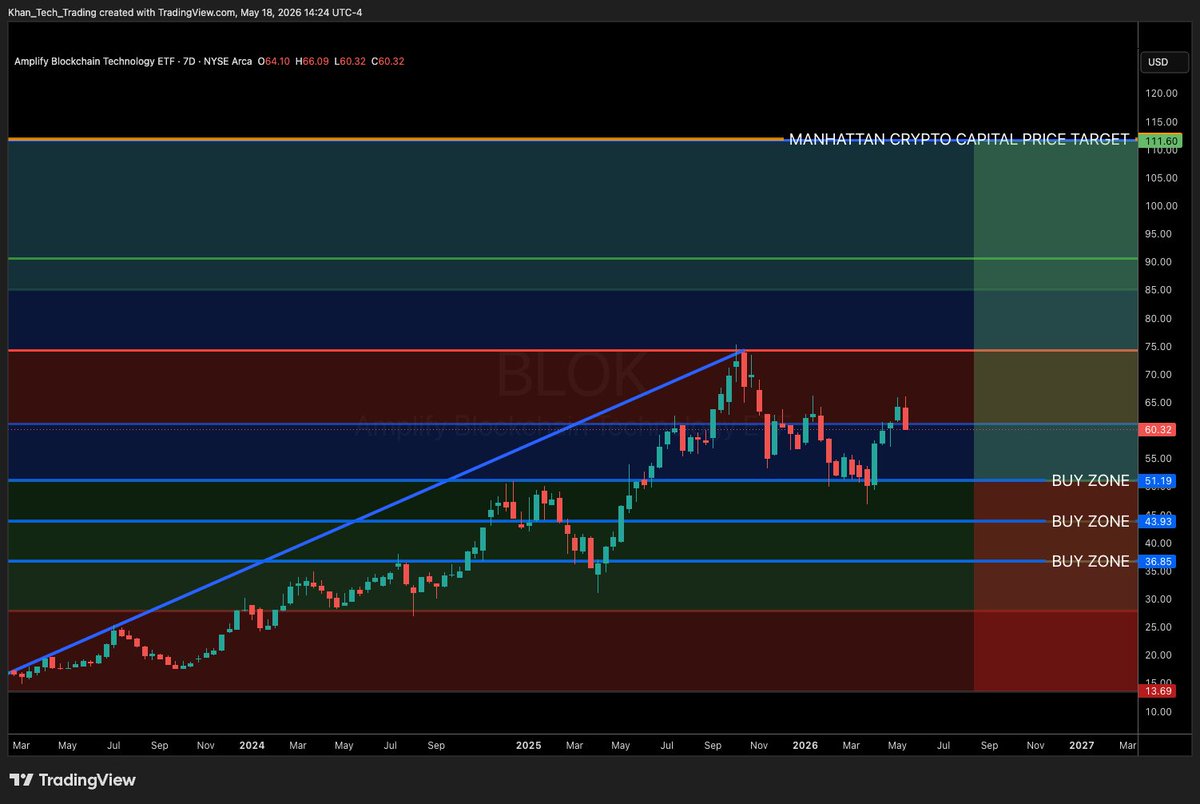Select the Manhattan Crypto Capital Price Target label
The width and height of the screenshot is (1200, 804).
click(x=959, y=140)
